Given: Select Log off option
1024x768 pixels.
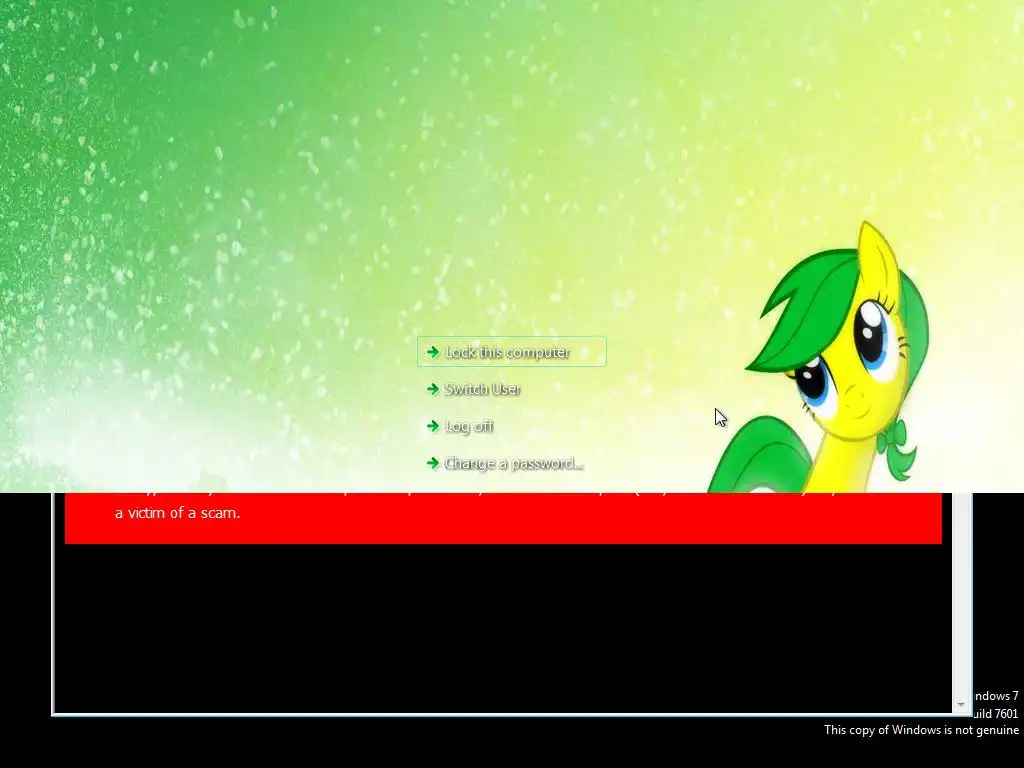Looking at the screenshot, I should [x=469, y=426].
